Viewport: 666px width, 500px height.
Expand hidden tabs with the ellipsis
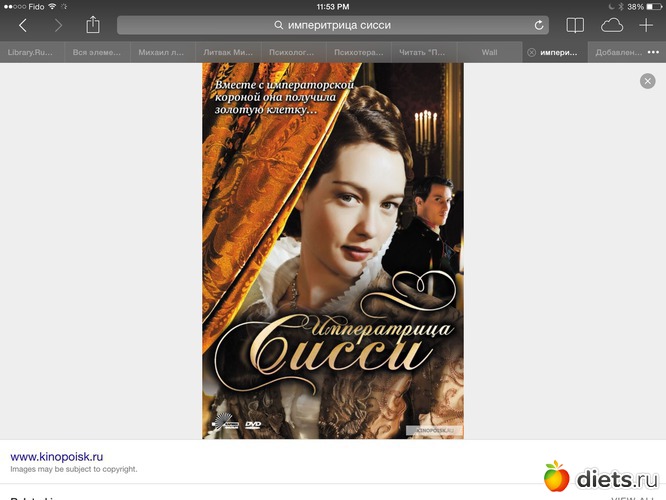pyautogui.click(x=653, y=52)
